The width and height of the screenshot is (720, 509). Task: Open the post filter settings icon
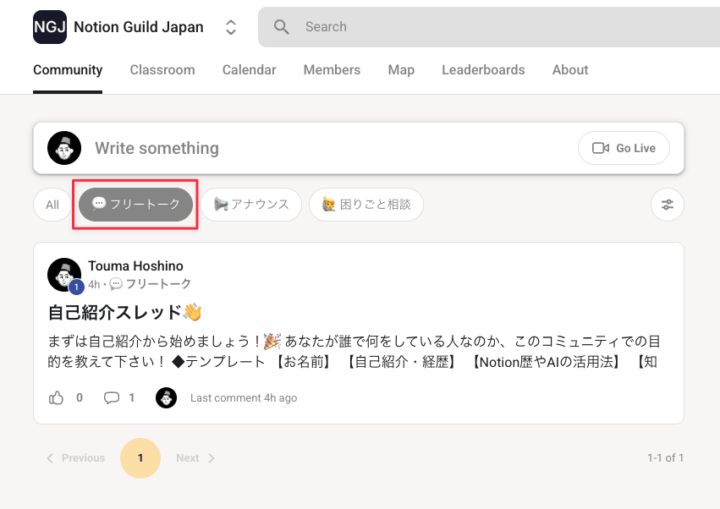[667, 204]
